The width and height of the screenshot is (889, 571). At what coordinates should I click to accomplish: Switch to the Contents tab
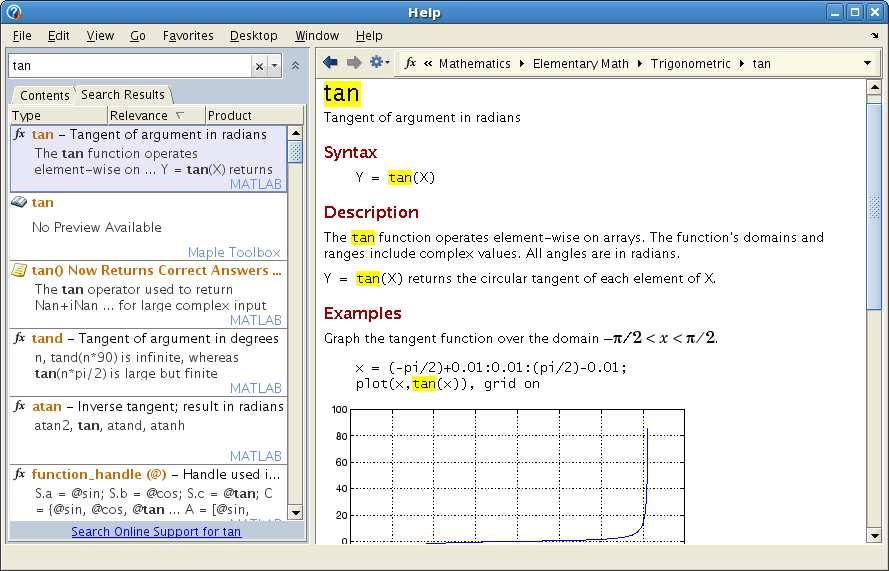tap(44, 95)
